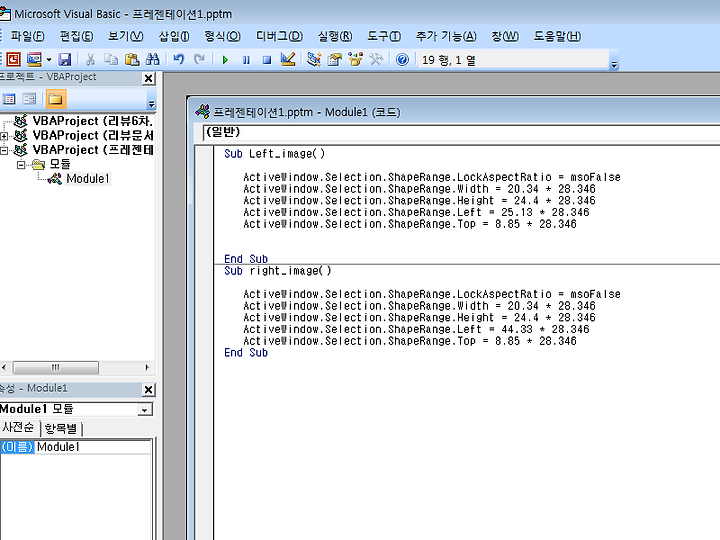
Task: Open the 창(W) menu
Action: pos(505,36)
